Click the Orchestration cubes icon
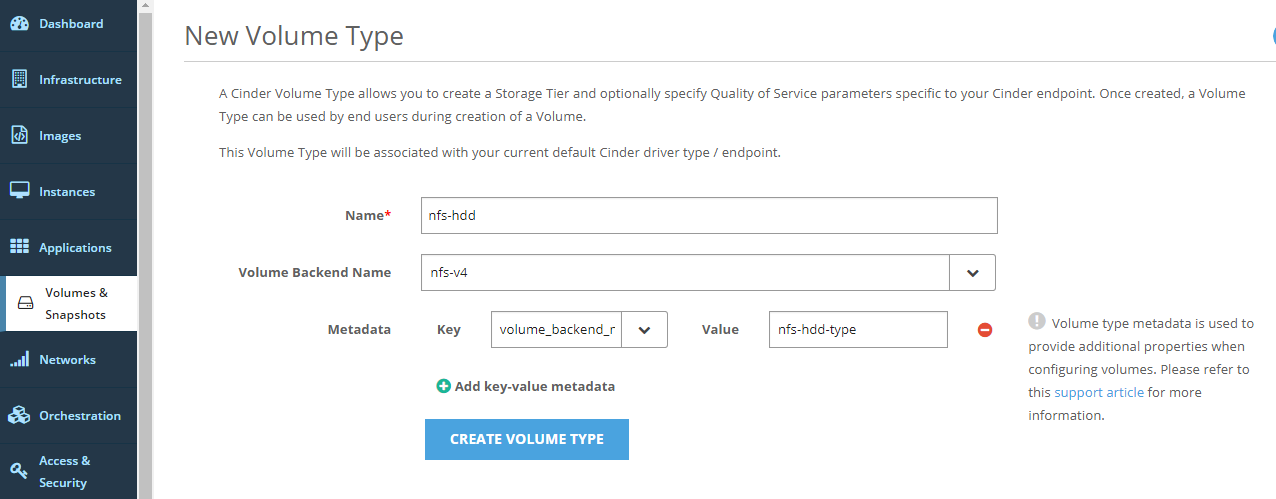 pyautogui.click(x=19, y=415)
